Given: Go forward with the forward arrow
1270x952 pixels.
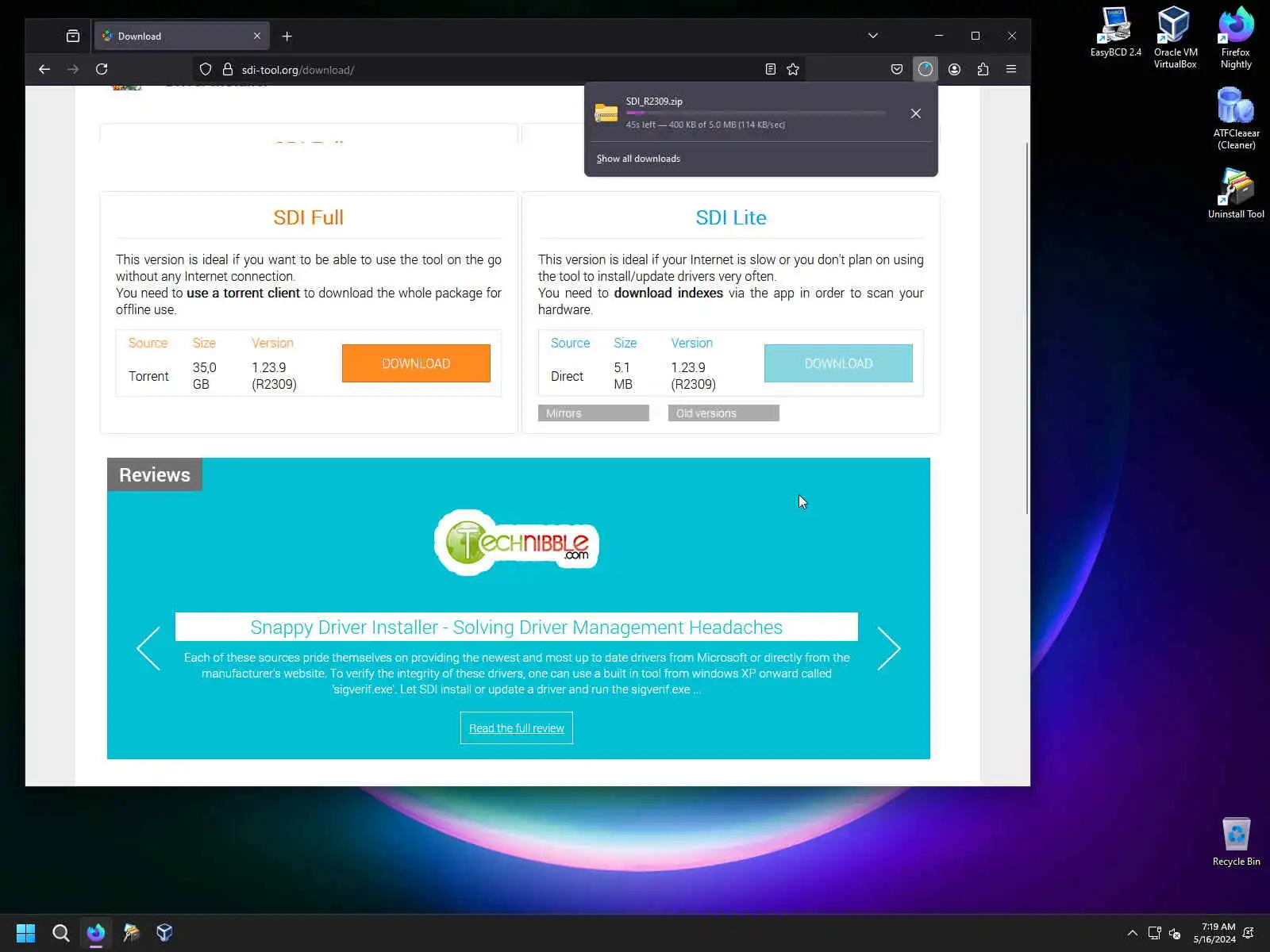Looking at the screenshot, I should pyautogui.click(x=73, y=69).
